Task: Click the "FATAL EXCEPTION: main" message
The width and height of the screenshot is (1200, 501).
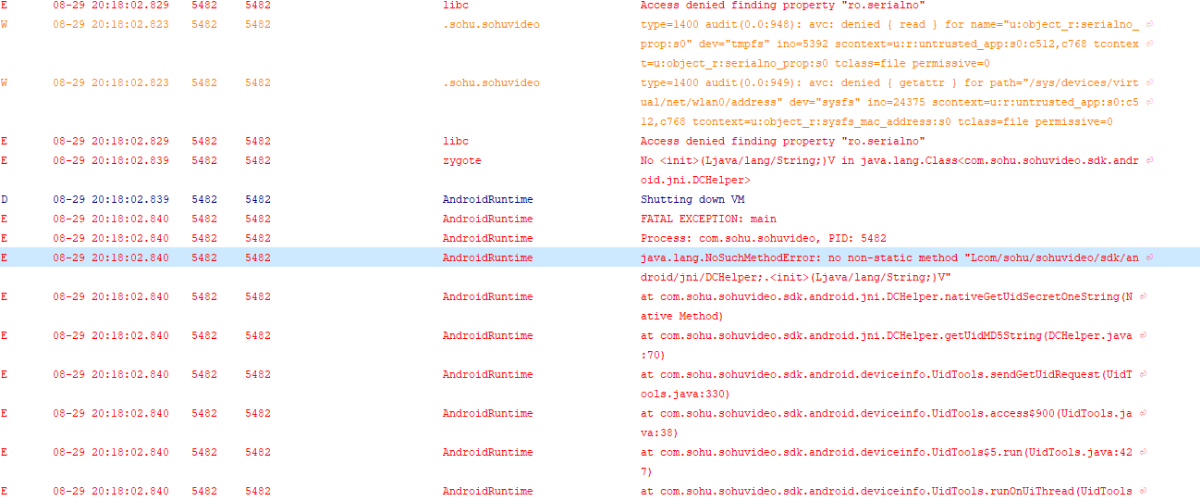Action: coord(708,218)
